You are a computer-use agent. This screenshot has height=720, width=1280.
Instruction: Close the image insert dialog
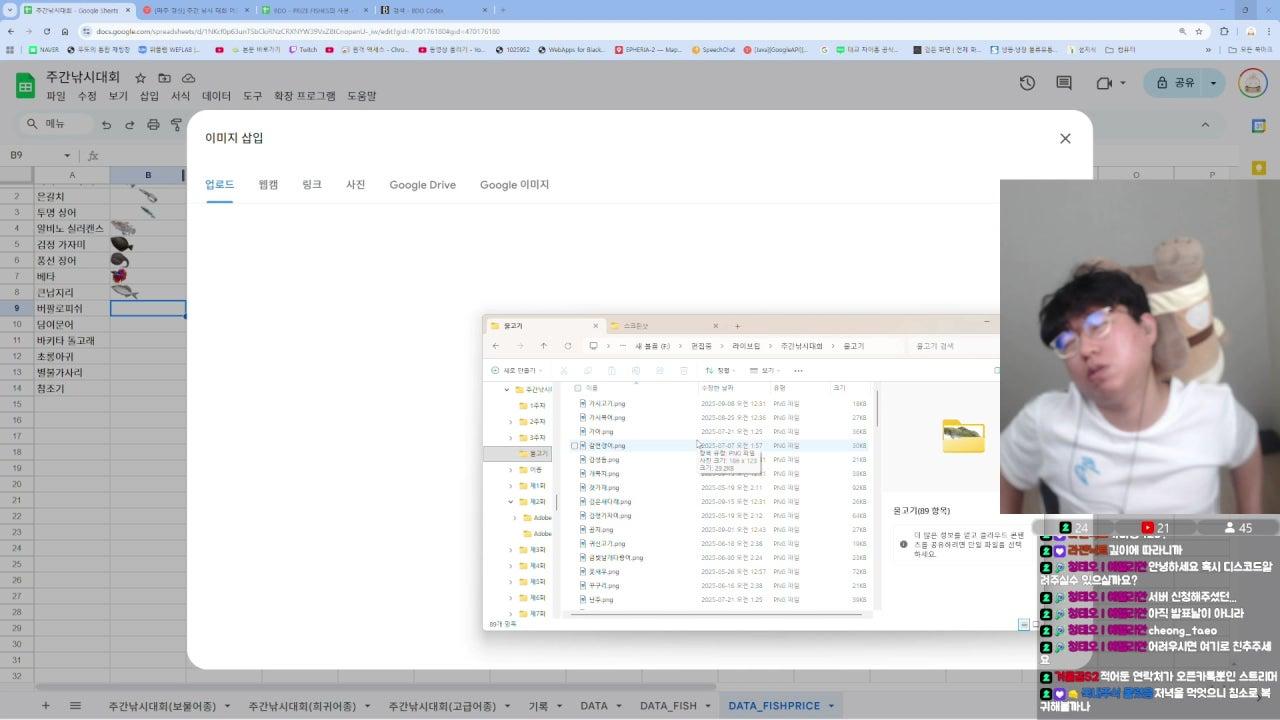[x=1065, y=138]
